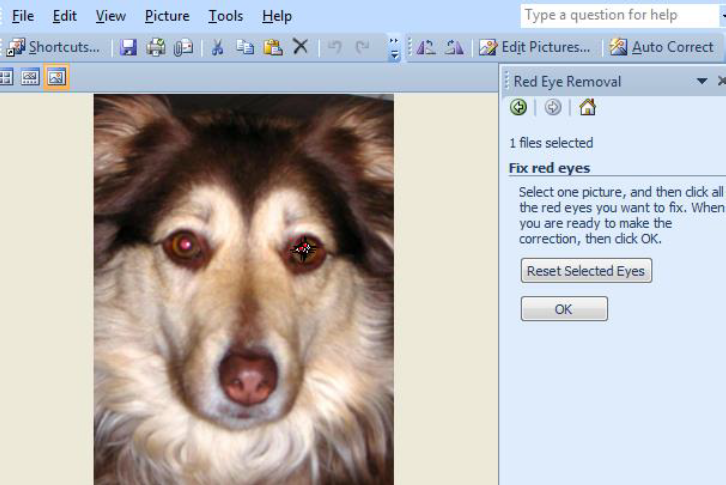Click the Delete X icon
The height and width of the screenshot is (485, 726).
(x=300, y=47)
